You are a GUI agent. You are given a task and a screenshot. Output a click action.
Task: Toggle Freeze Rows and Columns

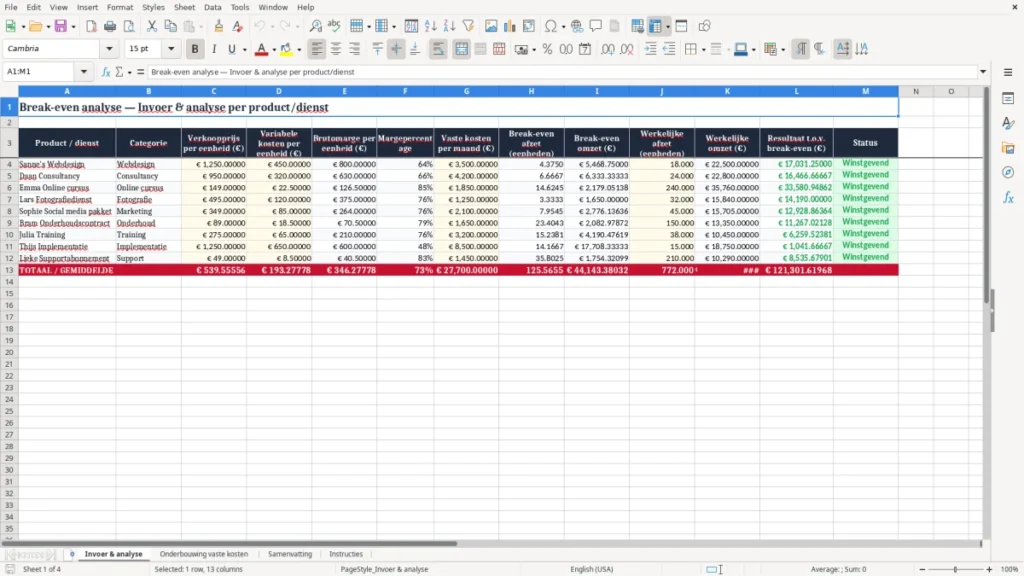point(656,26)
